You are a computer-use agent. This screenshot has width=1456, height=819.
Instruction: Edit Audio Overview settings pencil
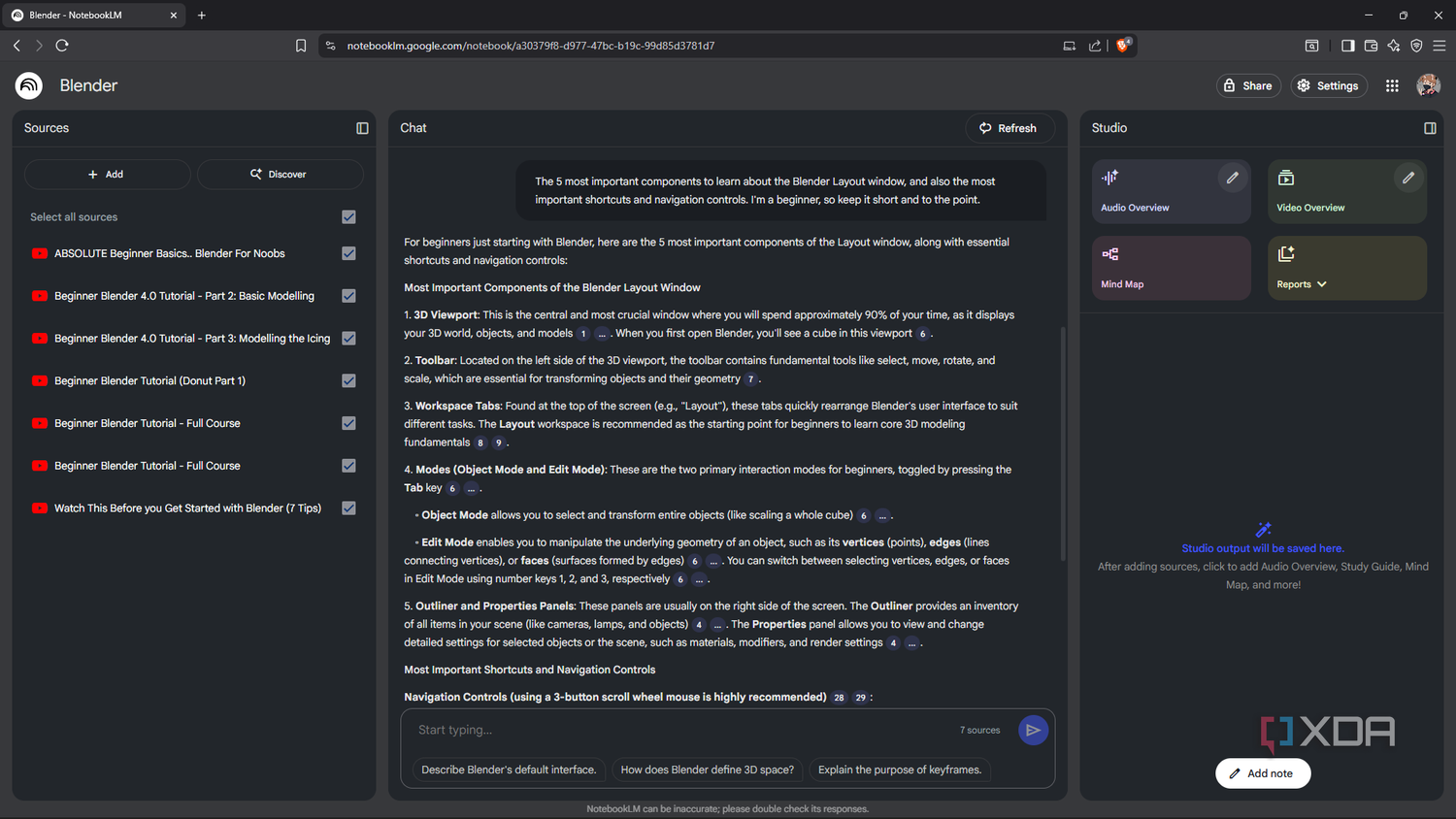[1232, 178]
